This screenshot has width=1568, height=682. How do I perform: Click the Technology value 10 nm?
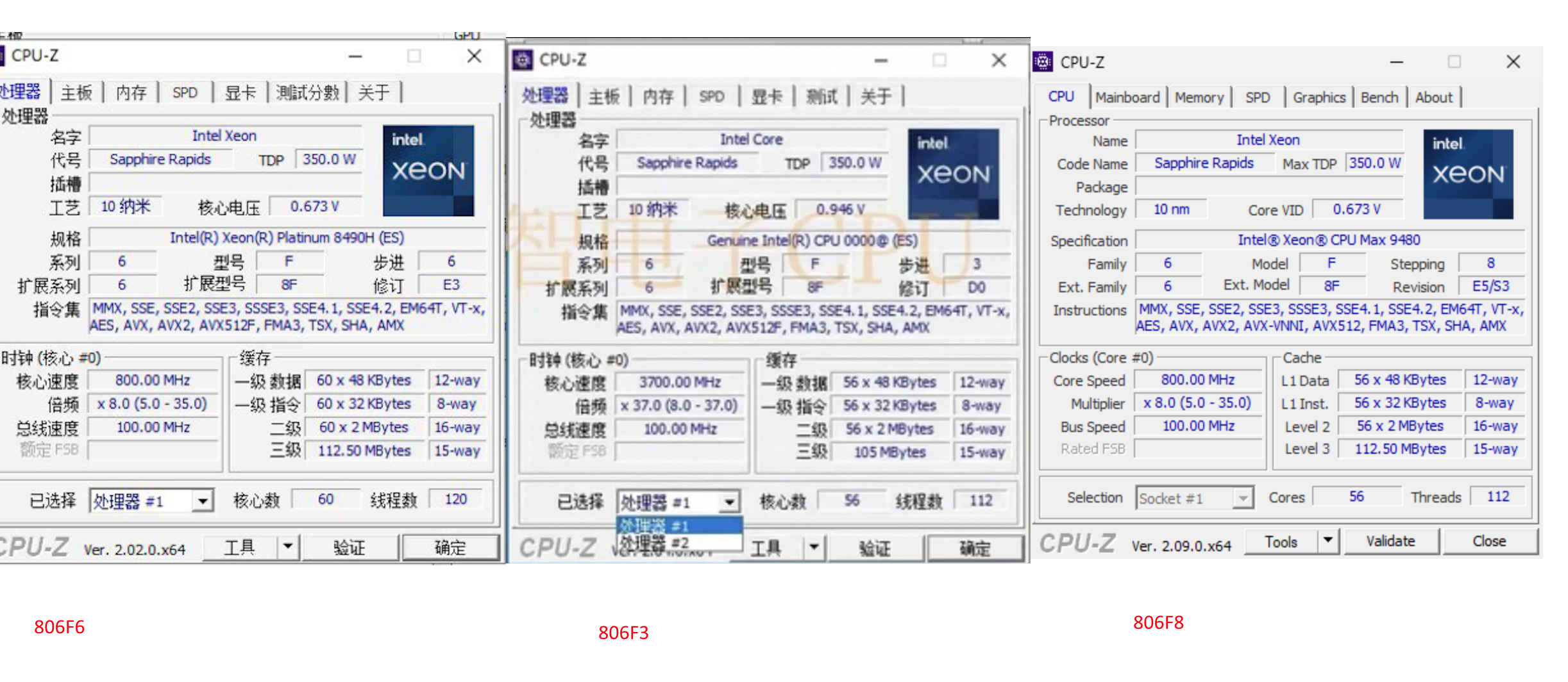[x=1171, y=210]
